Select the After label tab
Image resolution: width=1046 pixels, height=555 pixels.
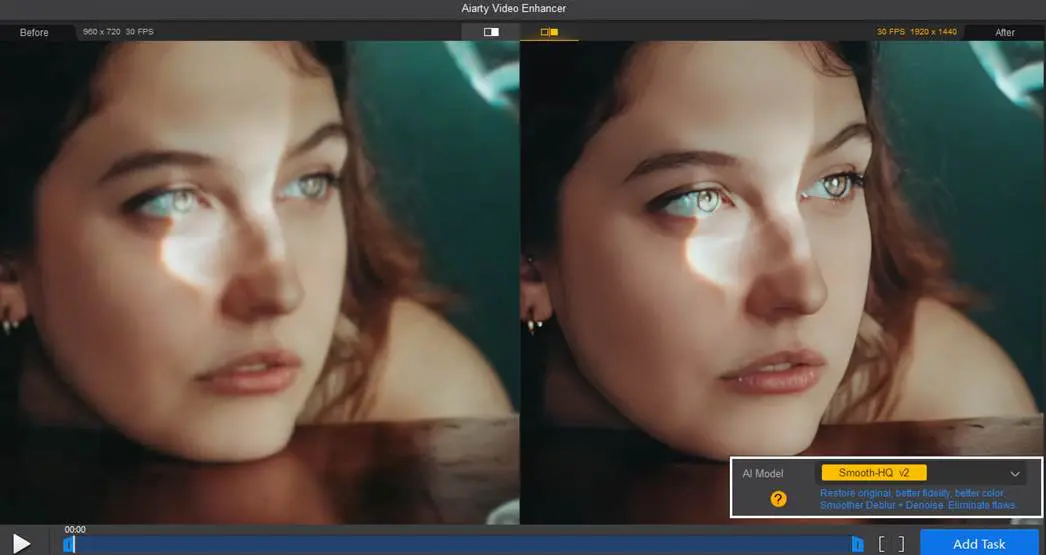click(x=1005, y=33)
